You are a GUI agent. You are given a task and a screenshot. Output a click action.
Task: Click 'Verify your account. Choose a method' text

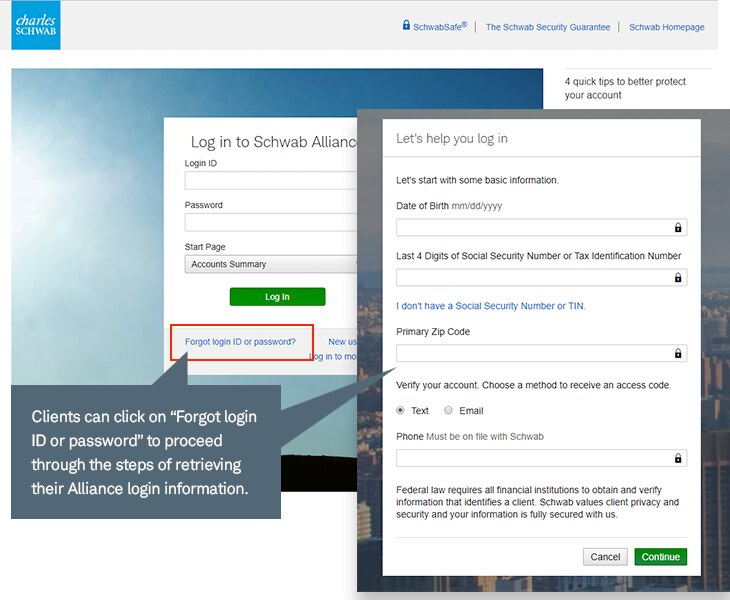[534, 385]
